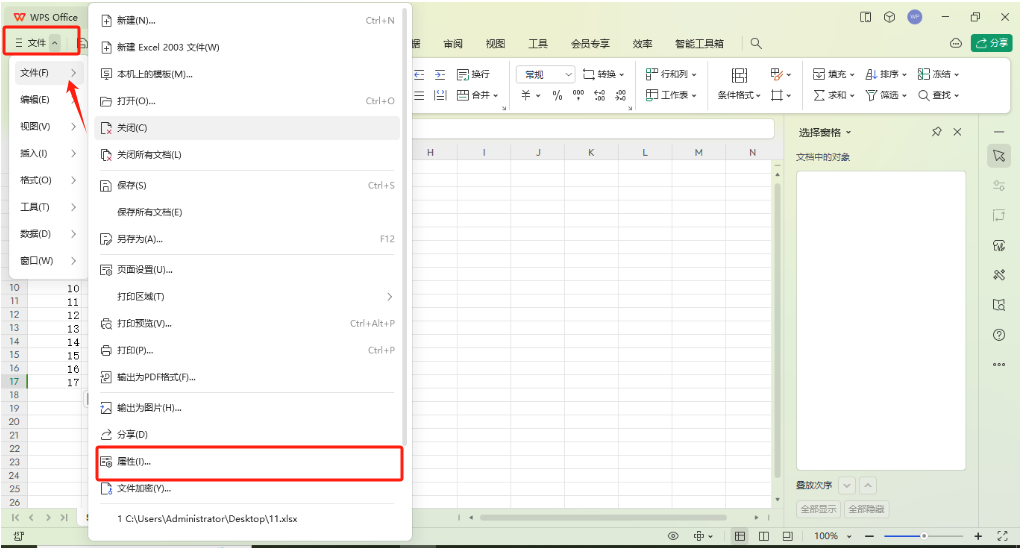Switch to the Review (审阅) ribbon tab
Screen dimensions: 1025x548
453,44
